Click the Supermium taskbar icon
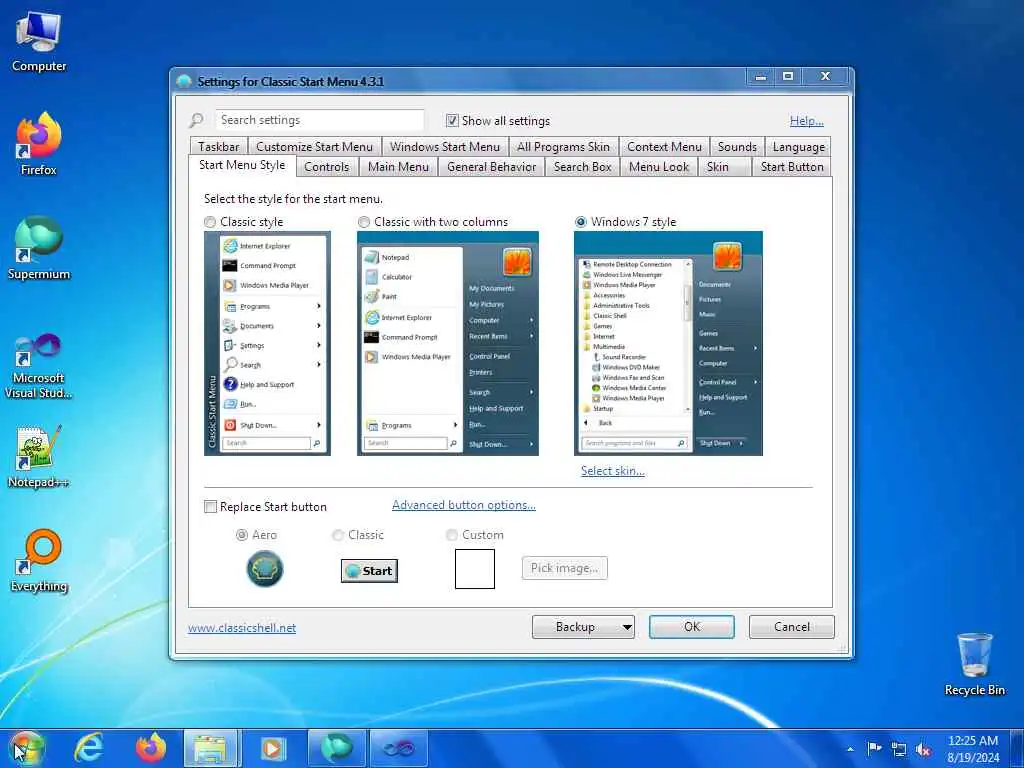This screenshot has height=768, width=1024. pos(336,748)
